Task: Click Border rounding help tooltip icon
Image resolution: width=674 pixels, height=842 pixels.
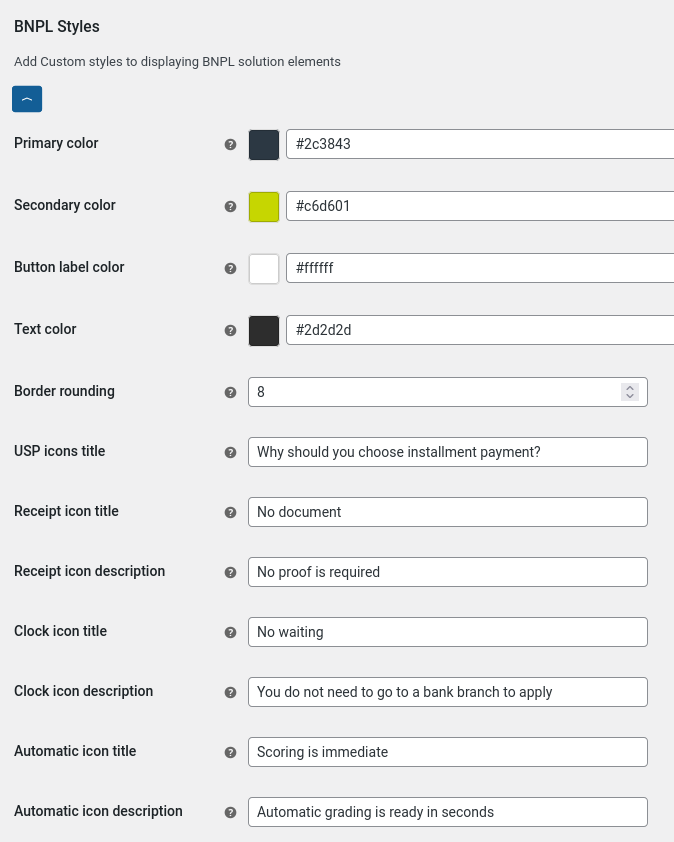Action: click(230, 392)
